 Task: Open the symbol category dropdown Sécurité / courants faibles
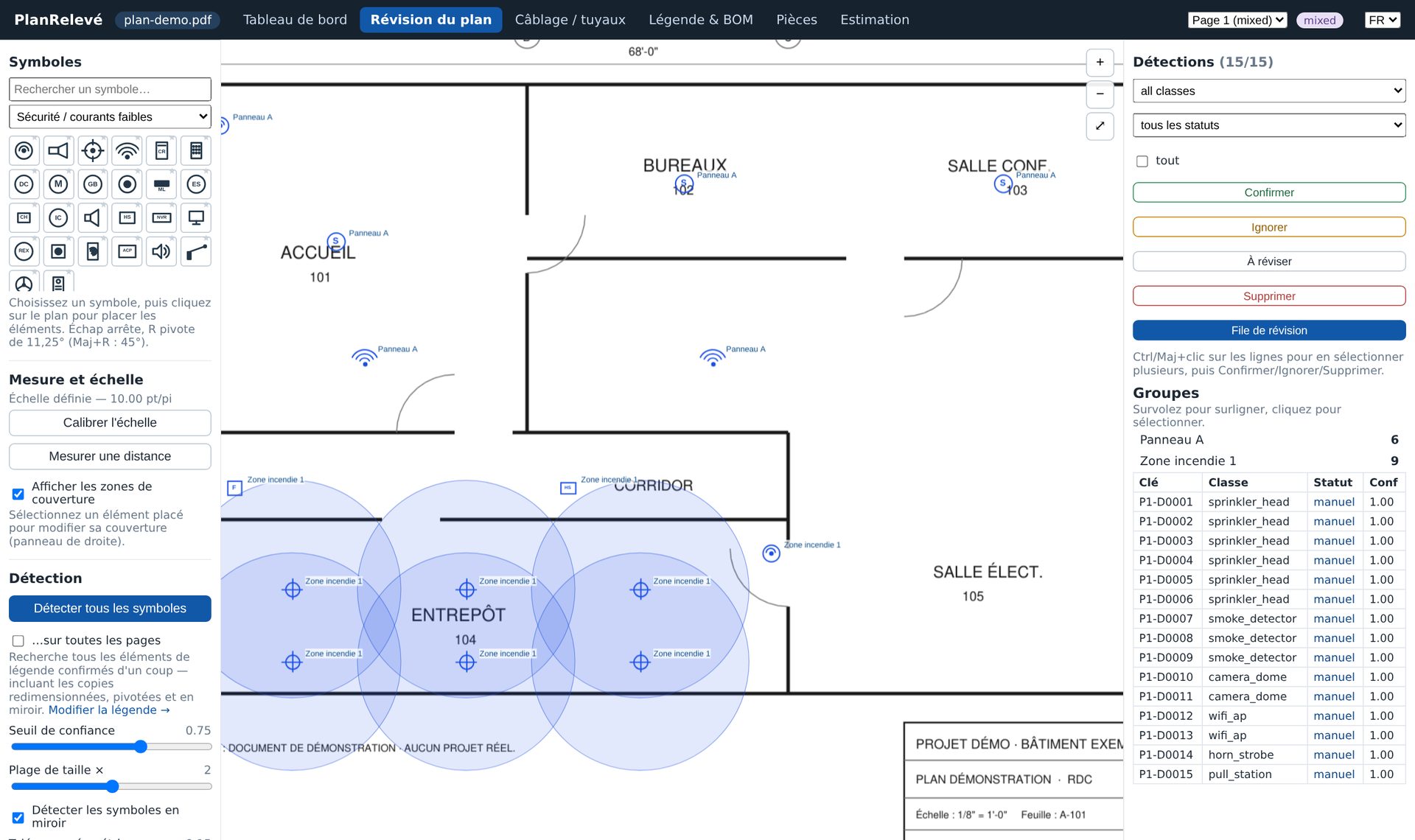point(110,117)
